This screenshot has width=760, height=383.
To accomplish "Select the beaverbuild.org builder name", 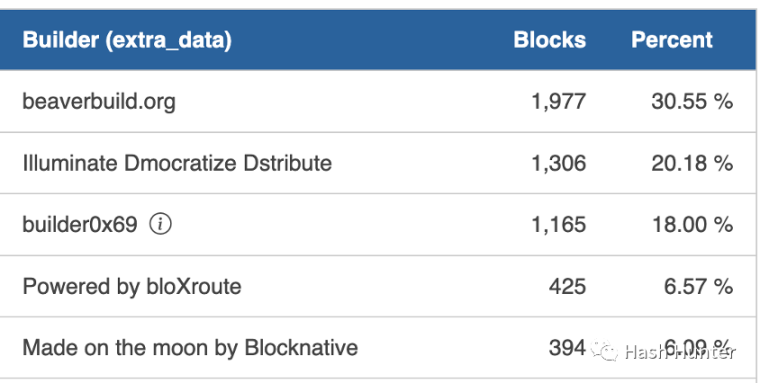I will [x=99, y=102].
